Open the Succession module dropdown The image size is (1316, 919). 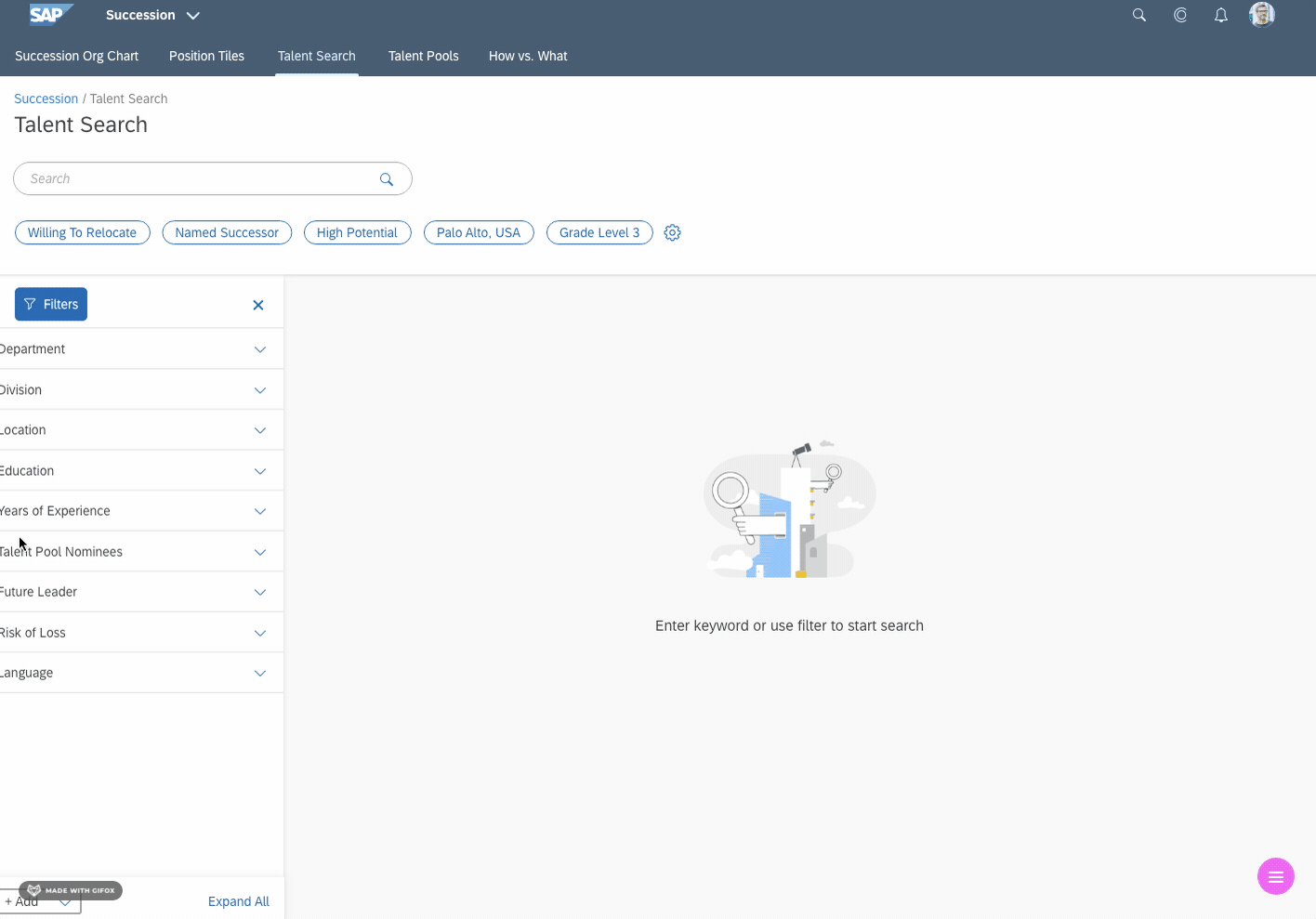pyautogui.click(x=152, y=15)
